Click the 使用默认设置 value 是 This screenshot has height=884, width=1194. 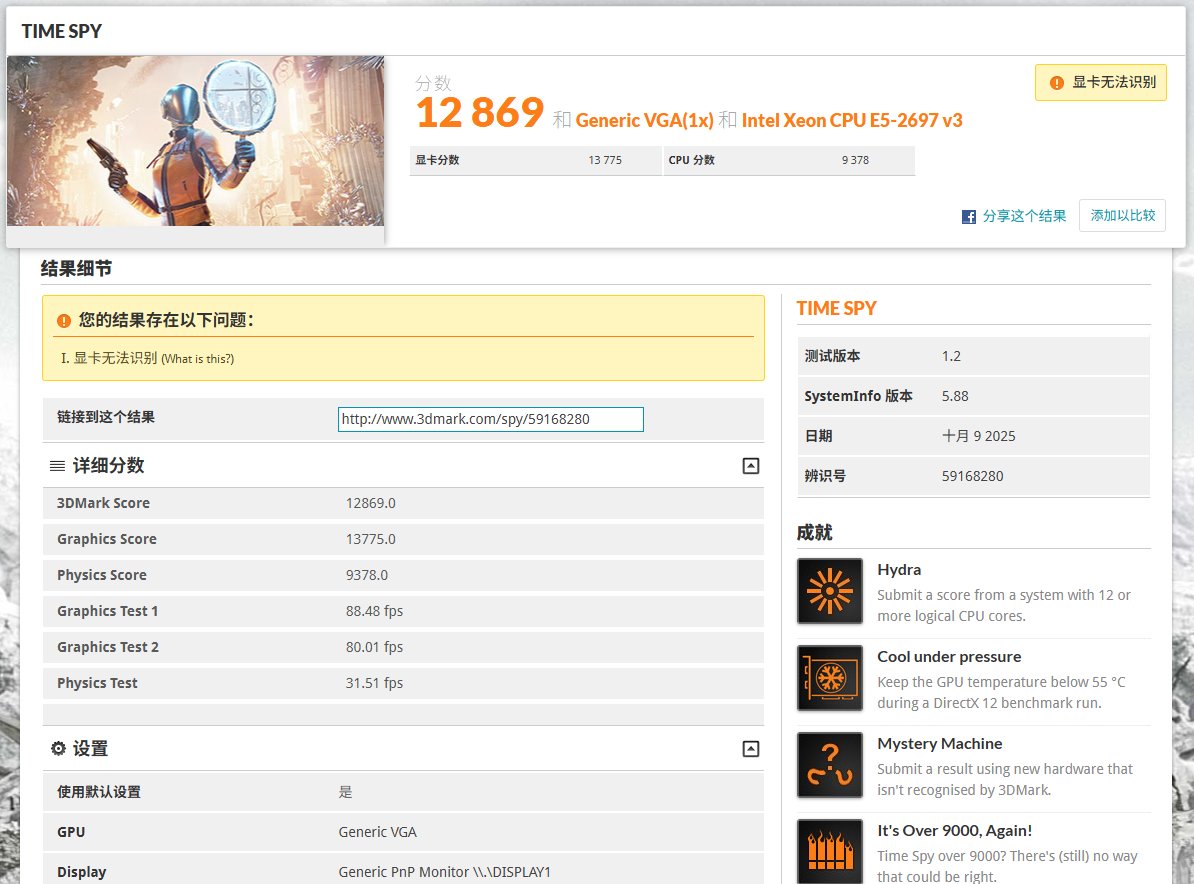(345, 792)
